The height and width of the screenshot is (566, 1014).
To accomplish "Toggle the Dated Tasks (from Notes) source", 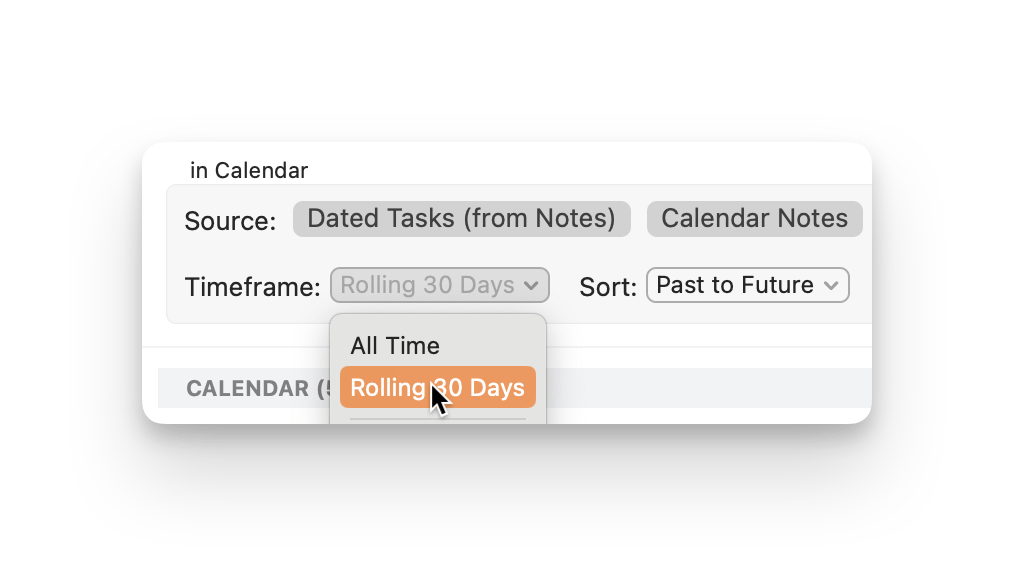I will [461, 219].
